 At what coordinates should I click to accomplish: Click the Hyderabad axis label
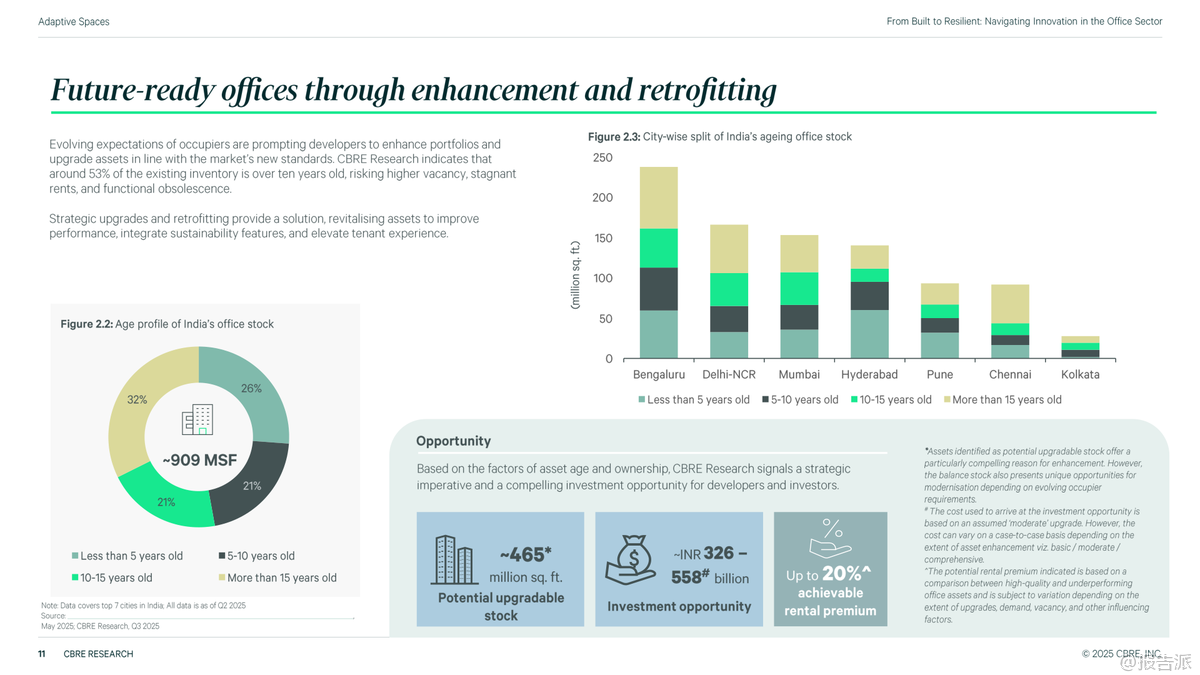tap(869, 375)
